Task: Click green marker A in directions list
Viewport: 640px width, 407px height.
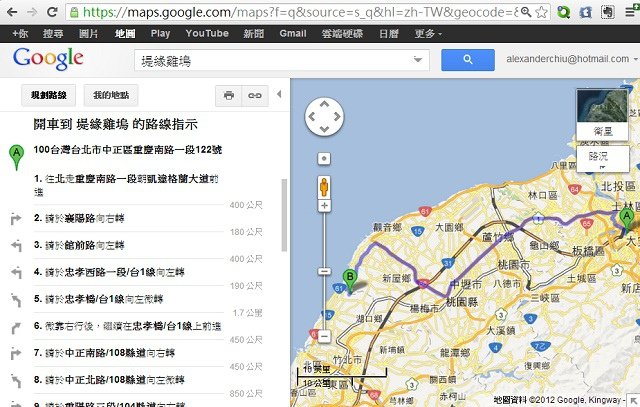Action: click(16, 157)
